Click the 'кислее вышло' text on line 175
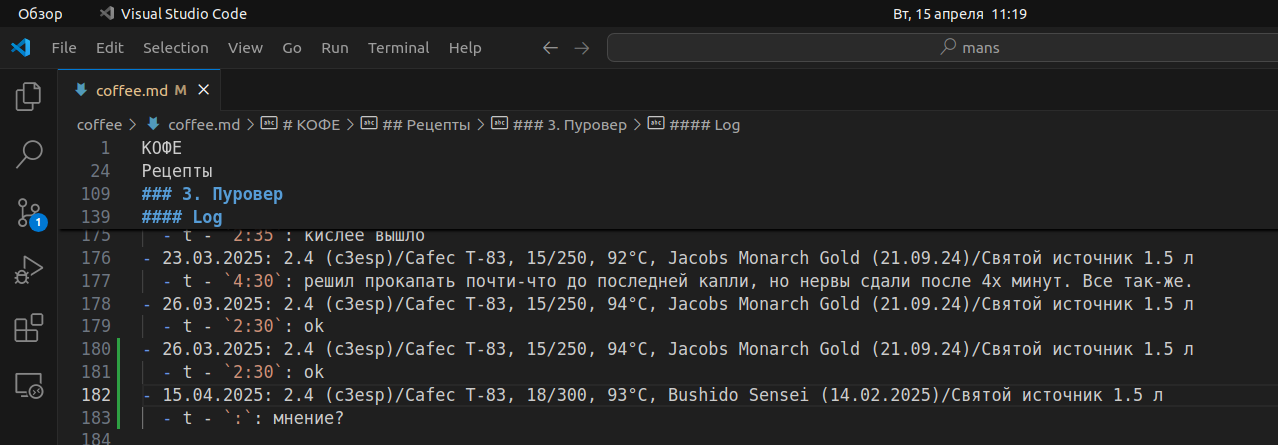Screen dimensions: 1278x445 click(364, 236)
